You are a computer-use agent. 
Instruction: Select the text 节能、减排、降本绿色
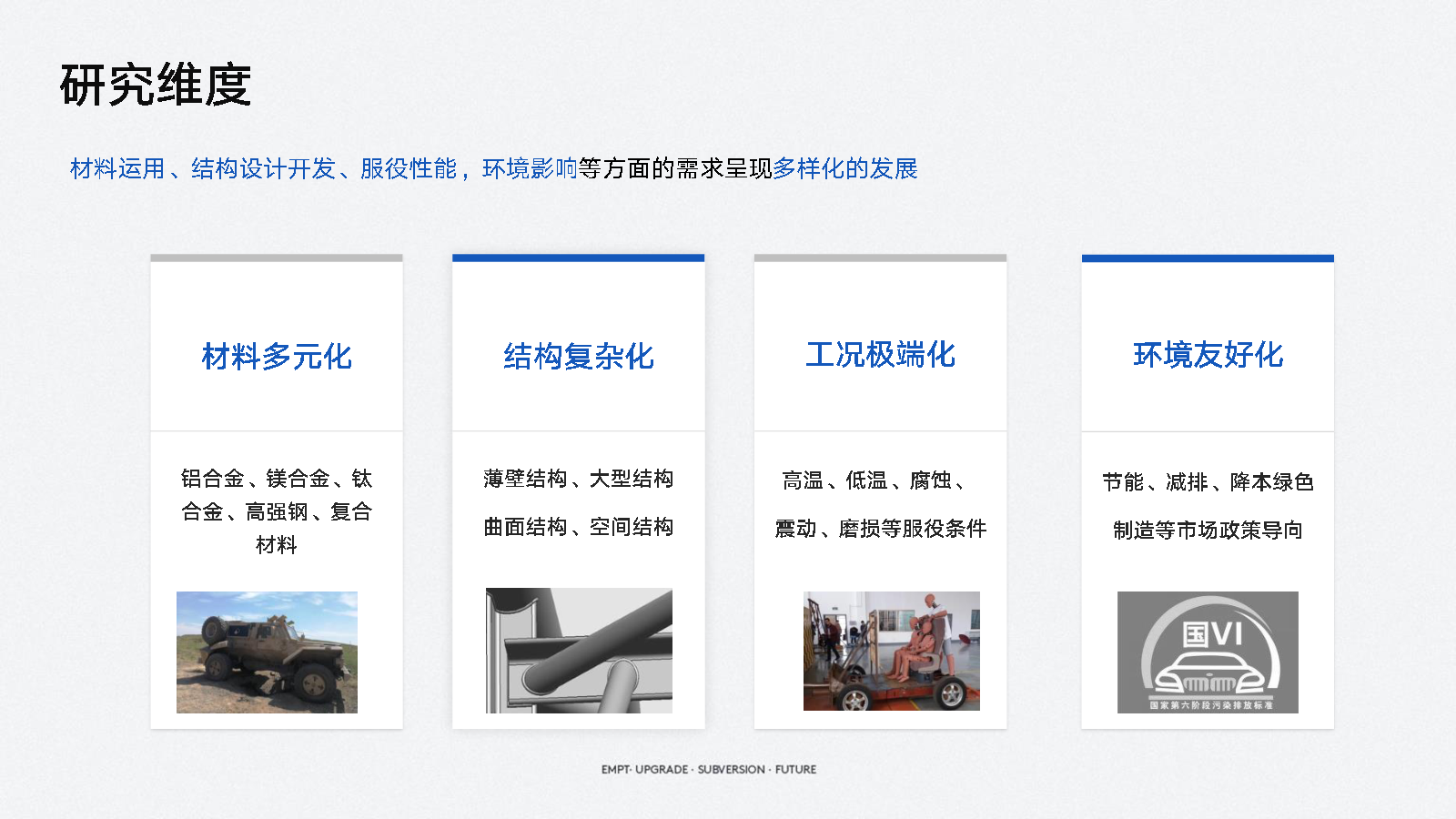tap(1208, 482)
